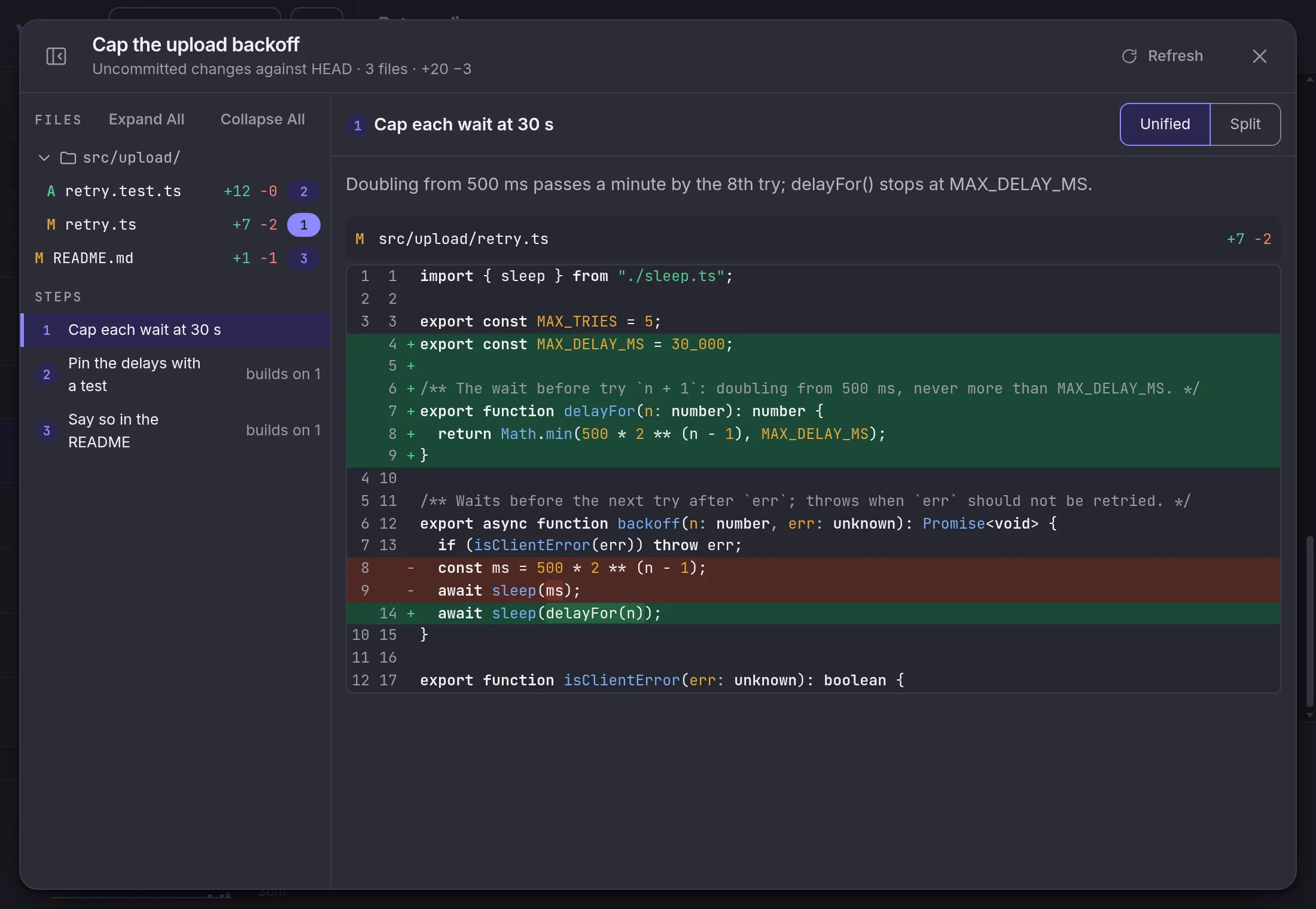Image resolution: width=1316 pixels, height=909 pixels.
Task: Click the Refresh button
Action: tap(1162, 56)
